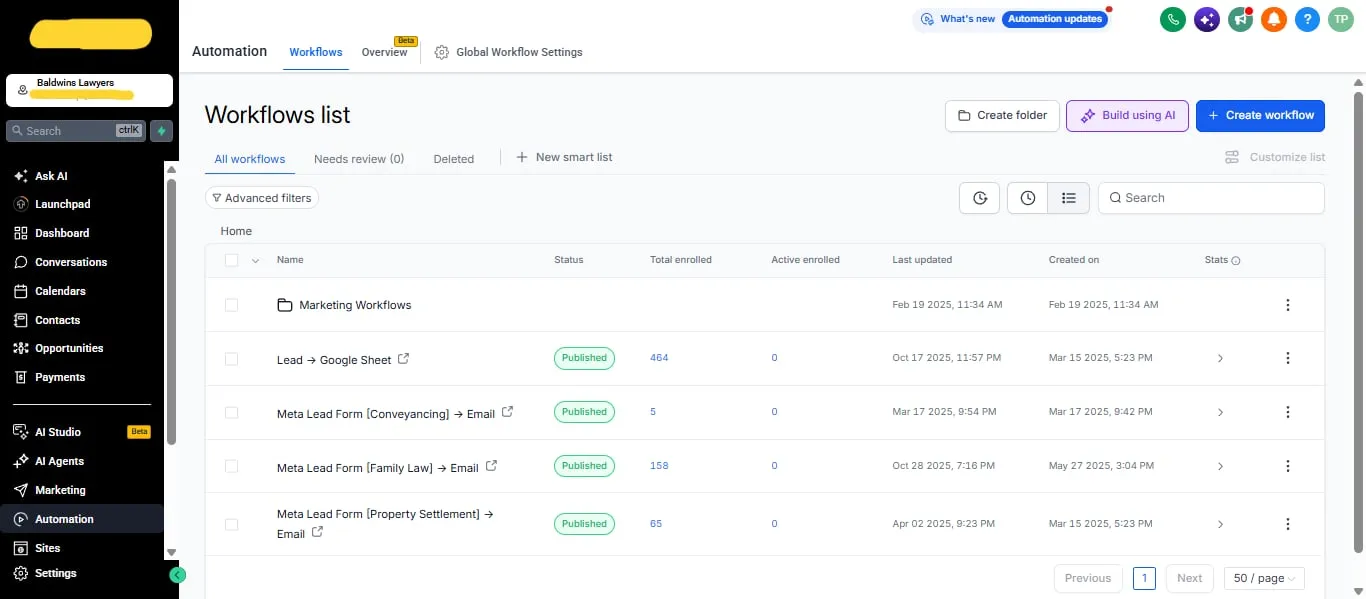The width and height of the screenshot is (1366, 599).
Task: Click the green lightning quick actions icon
Action: click(161, 131)
